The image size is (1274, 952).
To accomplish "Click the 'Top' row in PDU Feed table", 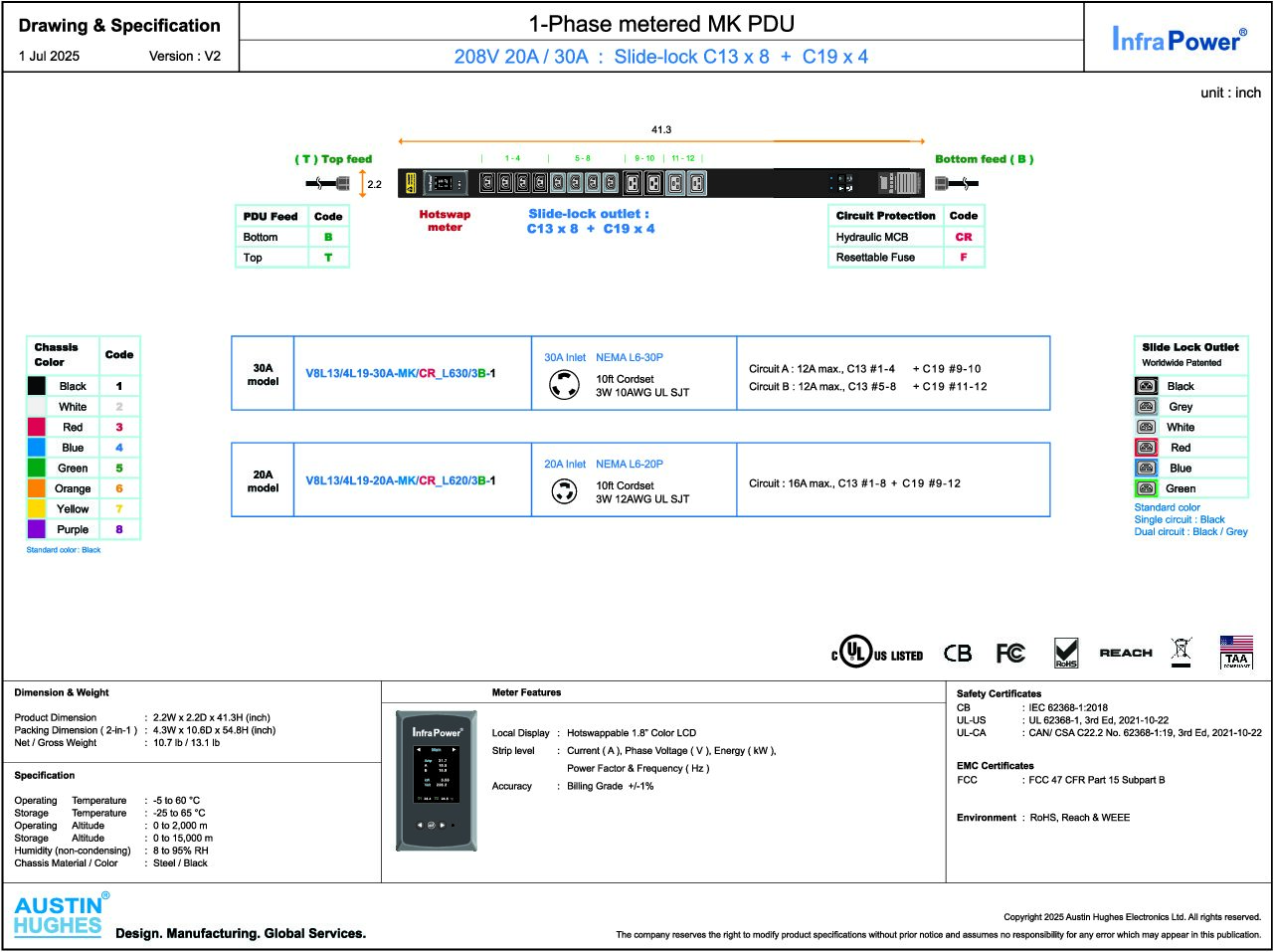I will click(291, 258).
